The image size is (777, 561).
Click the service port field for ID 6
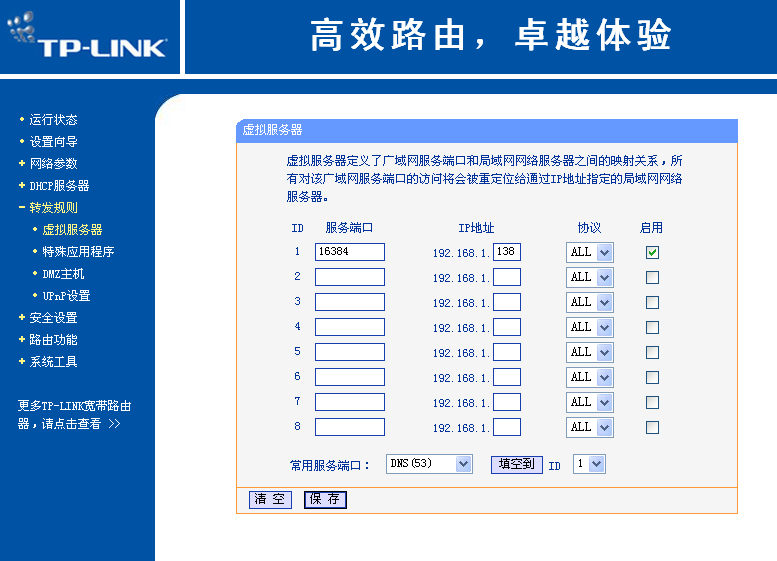coord(350,377)
